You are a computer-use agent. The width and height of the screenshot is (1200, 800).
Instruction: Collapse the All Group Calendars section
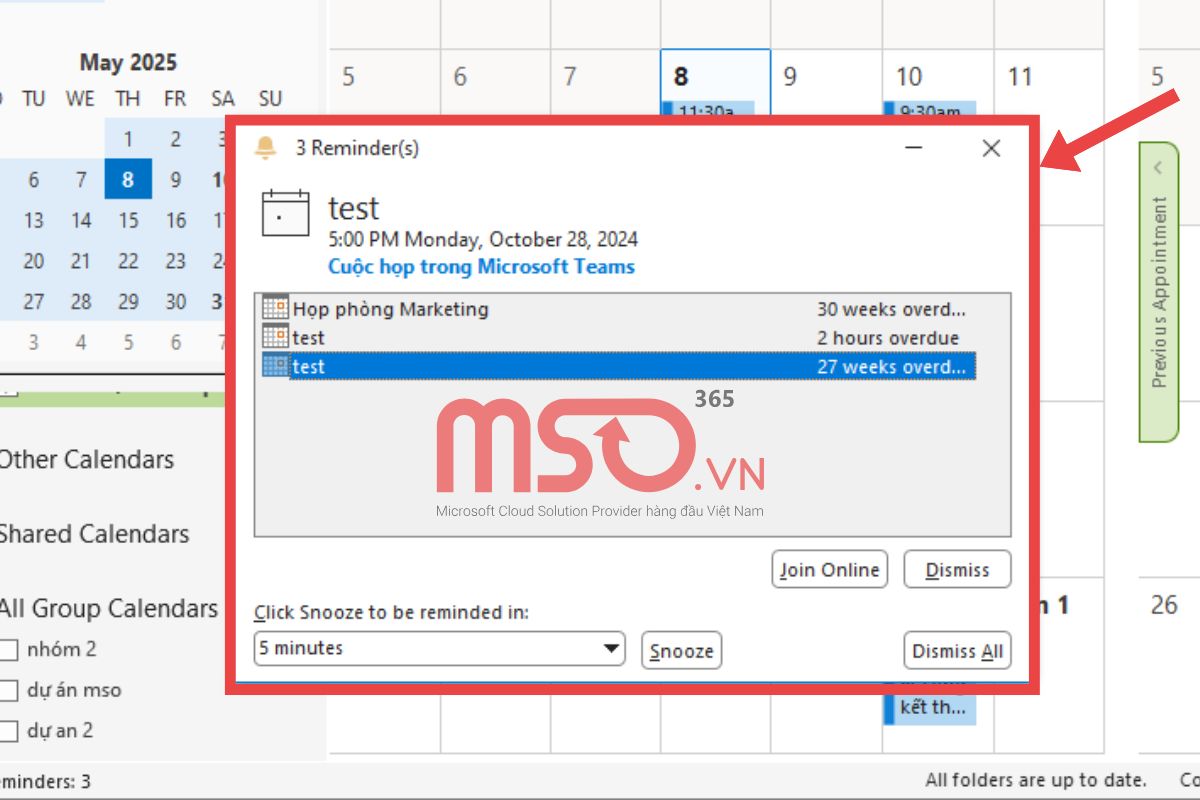tap(108, 608)
